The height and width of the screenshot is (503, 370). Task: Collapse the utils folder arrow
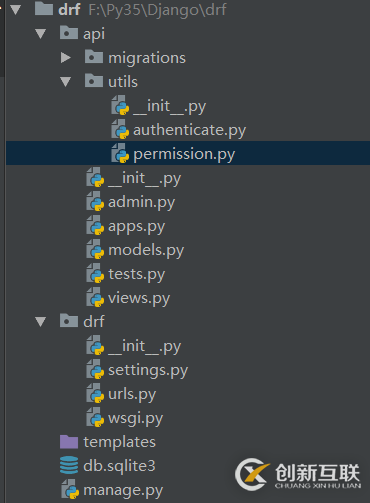pyautogui.click(x=66, y=82)
